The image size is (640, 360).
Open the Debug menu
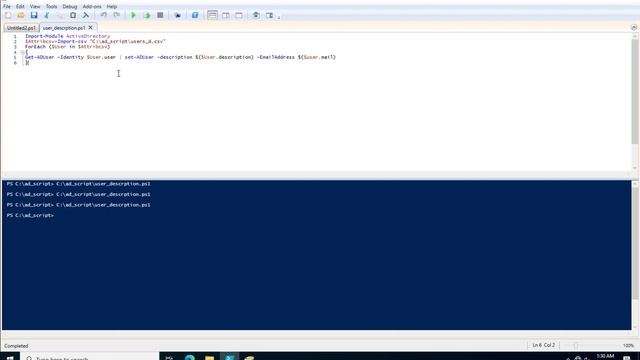pos(70,7)
